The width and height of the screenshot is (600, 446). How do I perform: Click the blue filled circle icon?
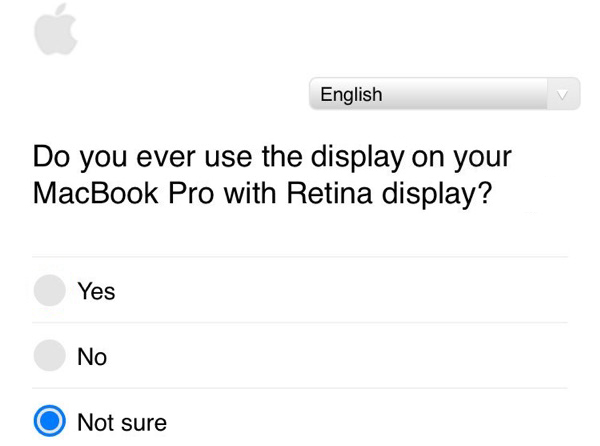(x=49, y=422)
